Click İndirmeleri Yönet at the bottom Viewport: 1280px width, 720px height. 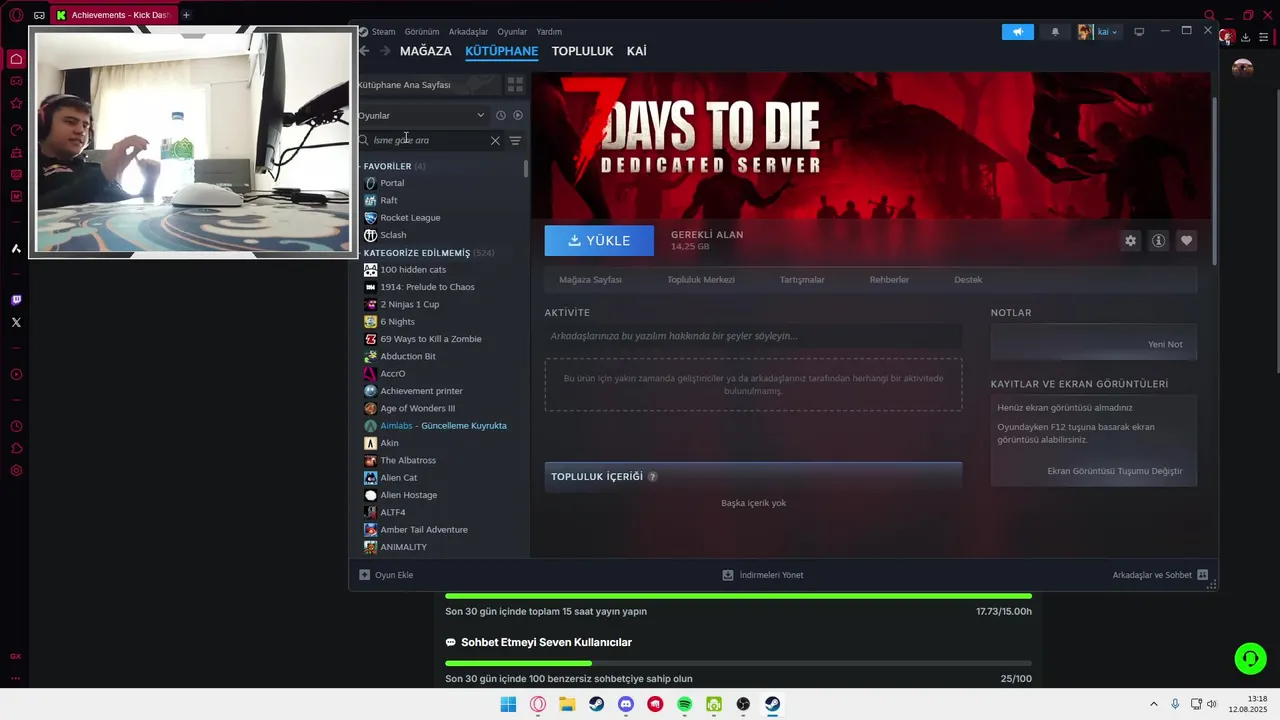(764, 575)
